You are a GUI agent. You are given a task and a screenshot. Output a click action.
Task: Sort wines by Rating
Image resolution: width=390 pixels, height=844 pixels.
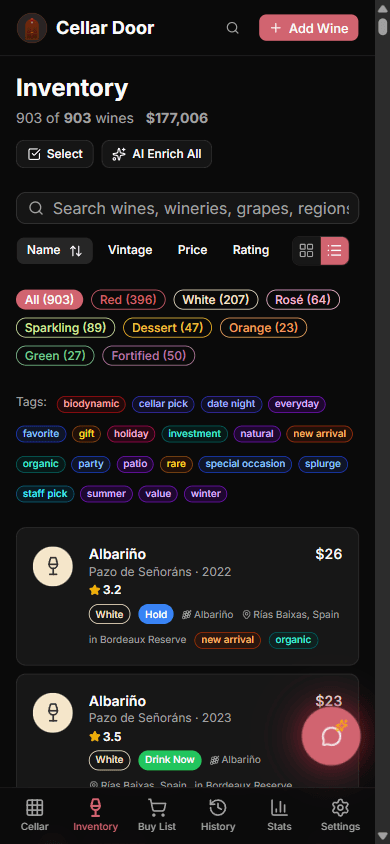coord(251,250)
